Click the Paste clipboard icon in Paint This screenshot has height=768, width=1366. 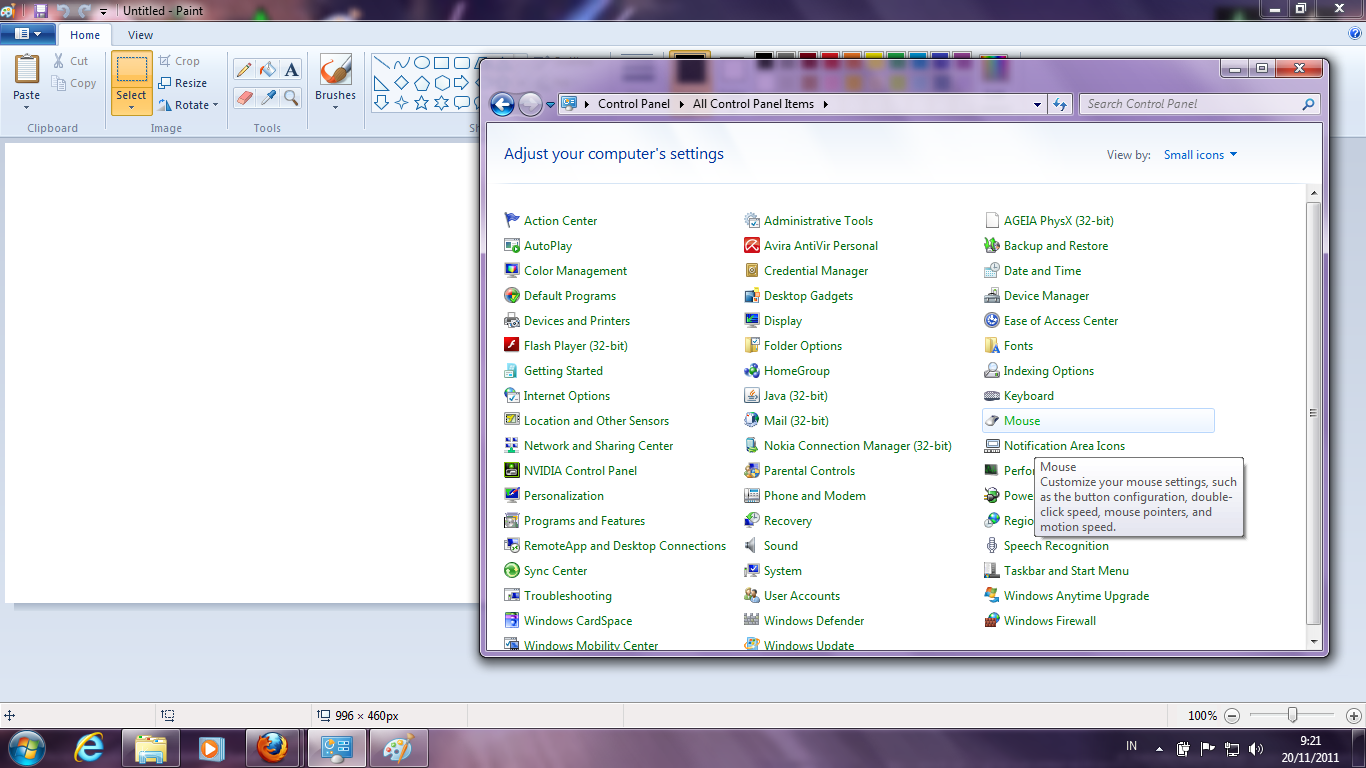[27, 70]
